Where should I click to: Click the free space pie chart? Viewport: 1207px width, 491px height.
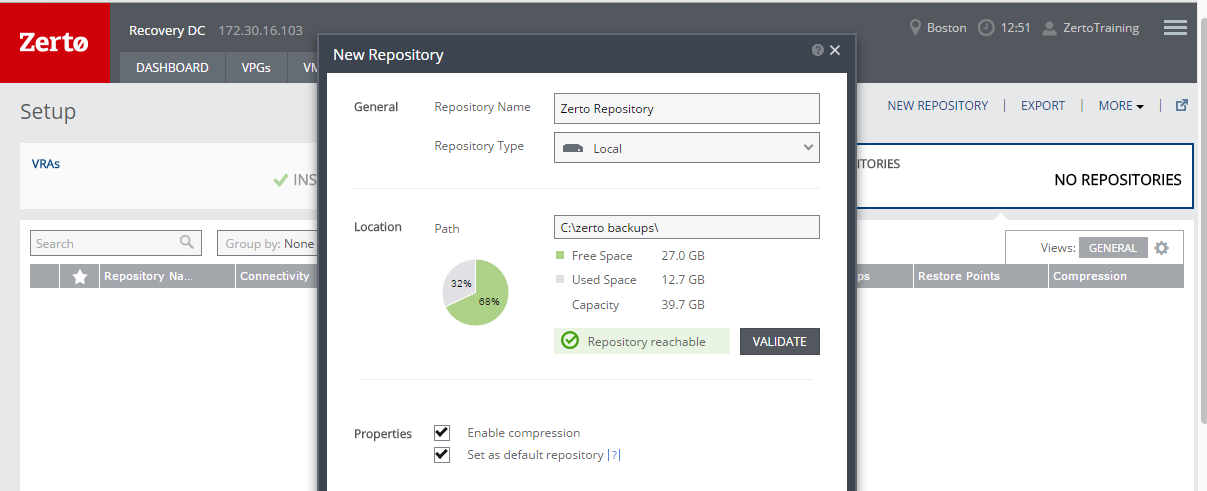click(x=476, y=292)
